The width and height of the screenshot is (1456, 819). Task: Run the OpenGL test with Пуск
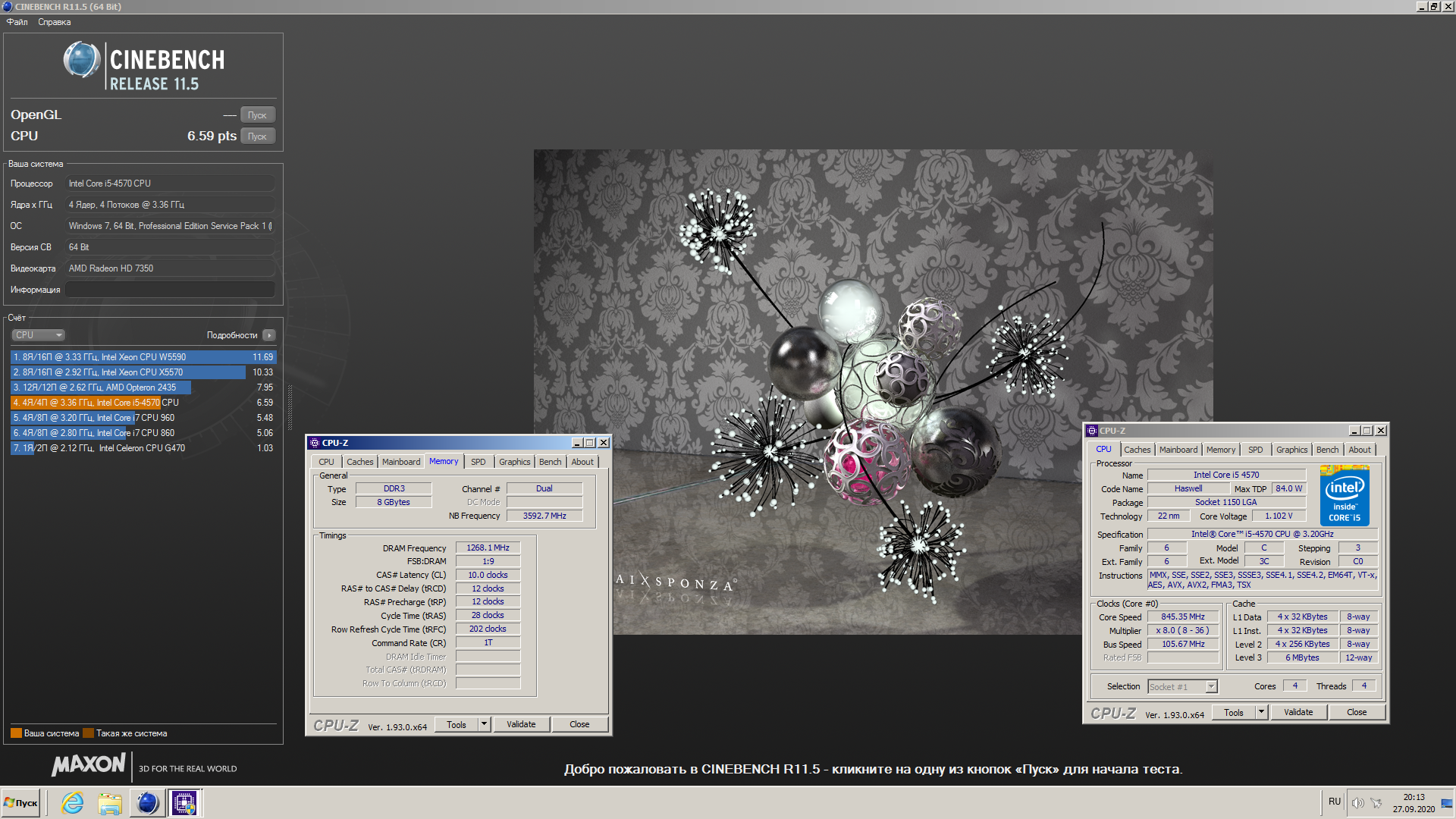pos(258,115)
